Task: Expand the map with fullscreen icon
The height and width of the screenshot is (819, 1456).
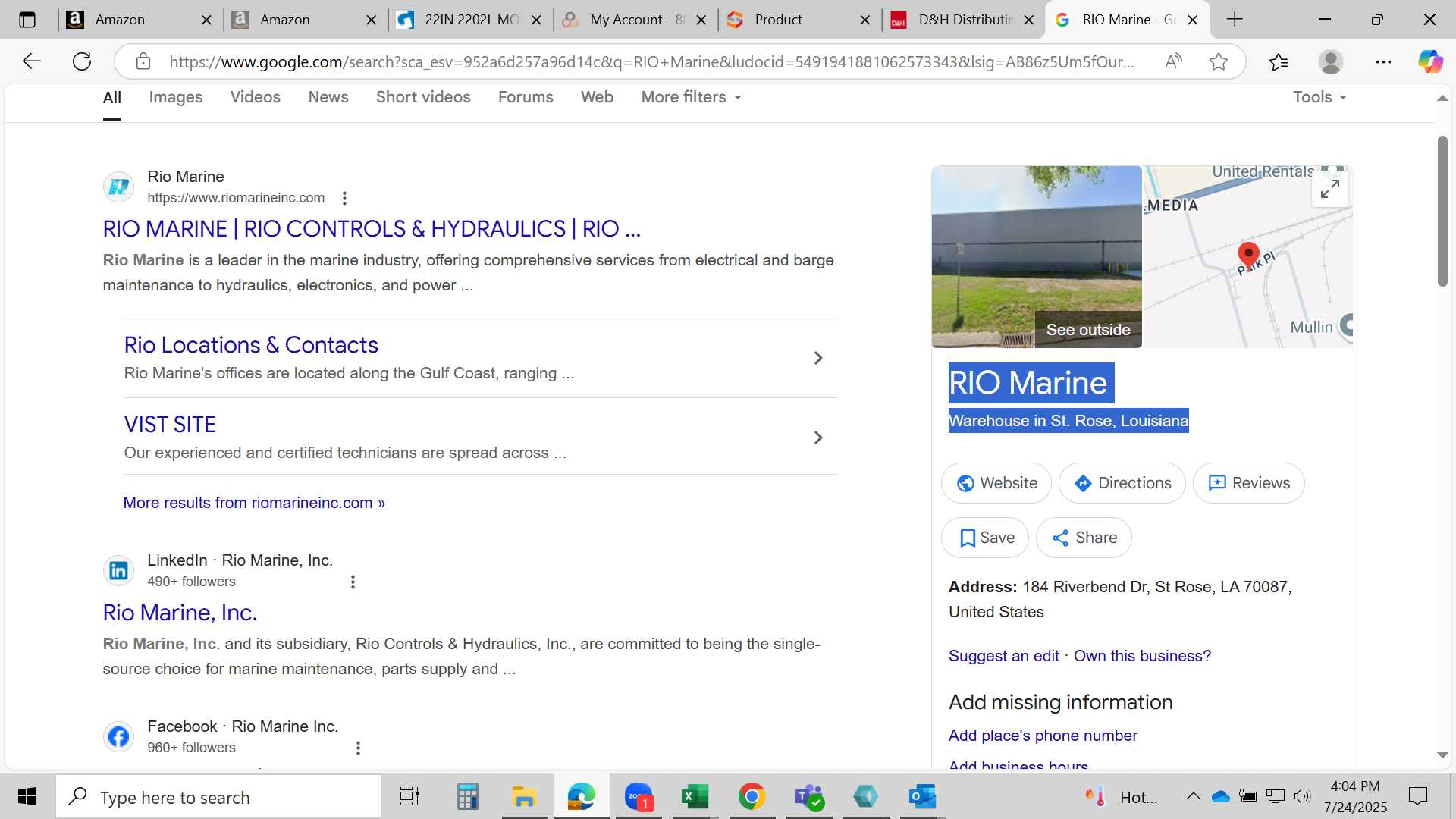Action: 1330,188
